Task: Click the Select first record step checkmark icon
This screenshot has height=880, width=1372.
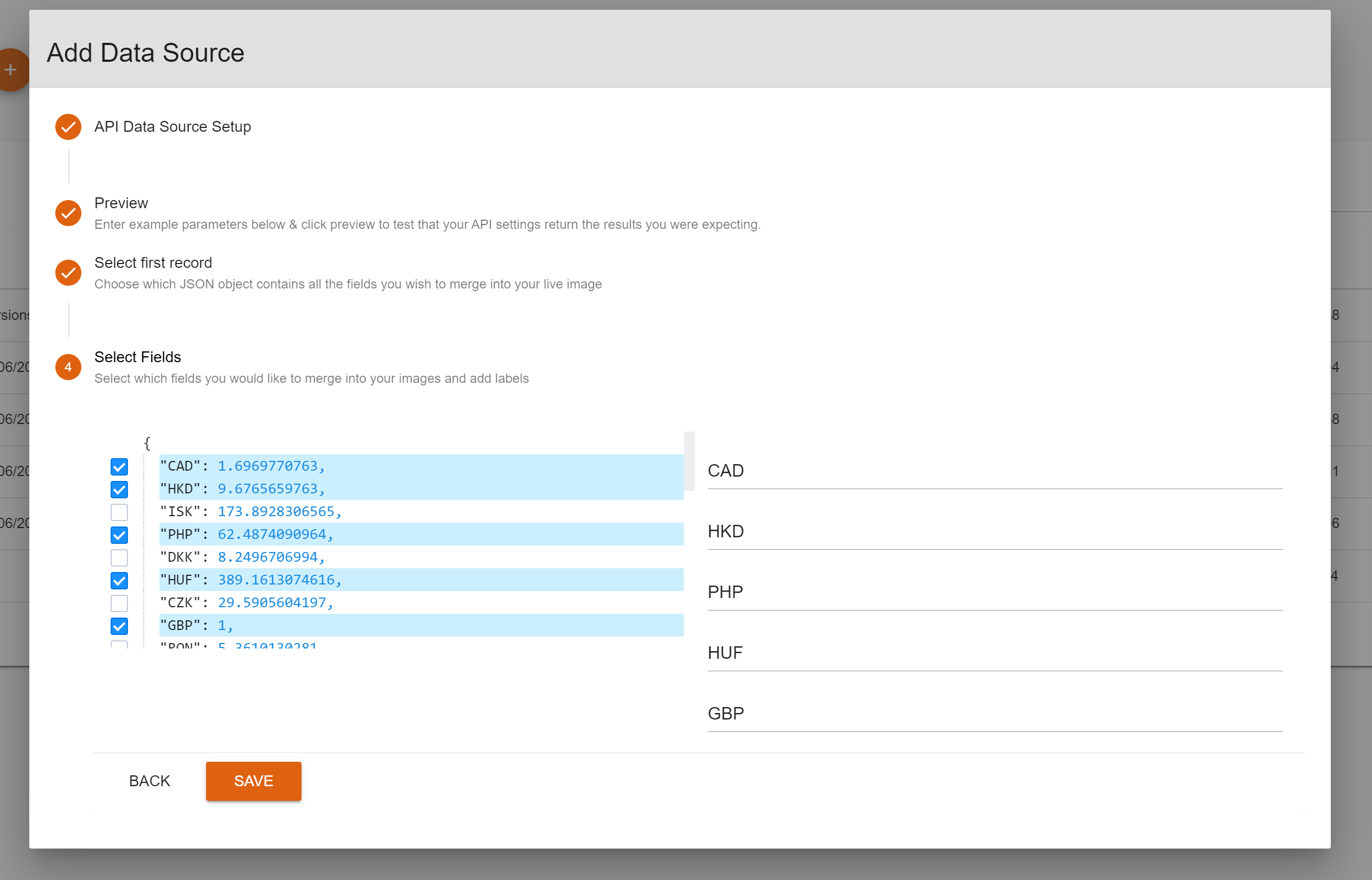Action: [68, 273]
